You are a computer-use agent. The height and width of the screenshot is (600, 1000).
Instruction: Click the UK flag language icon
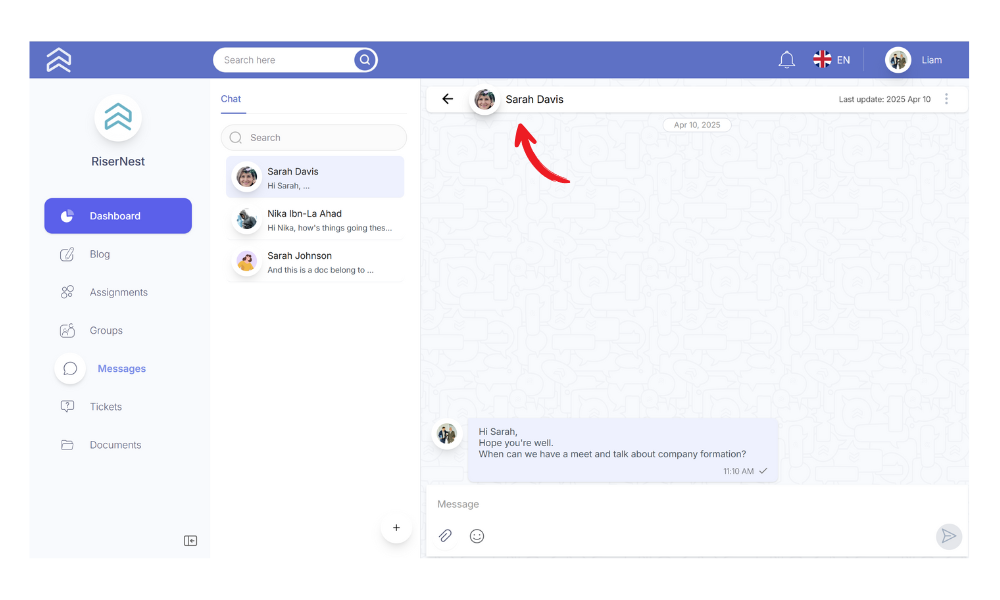tap(822, 59)
